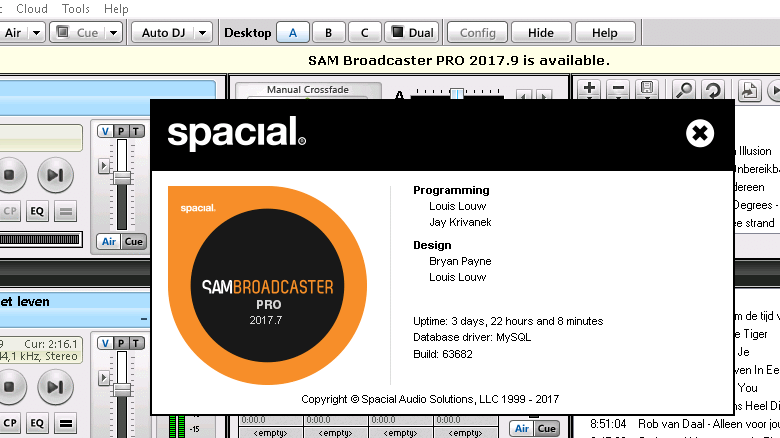Image resolution: width=780 pixels, height=438 pixels.
Task: Click the 'Cur: 2:16.1' time display
Action: coord(51,344)
